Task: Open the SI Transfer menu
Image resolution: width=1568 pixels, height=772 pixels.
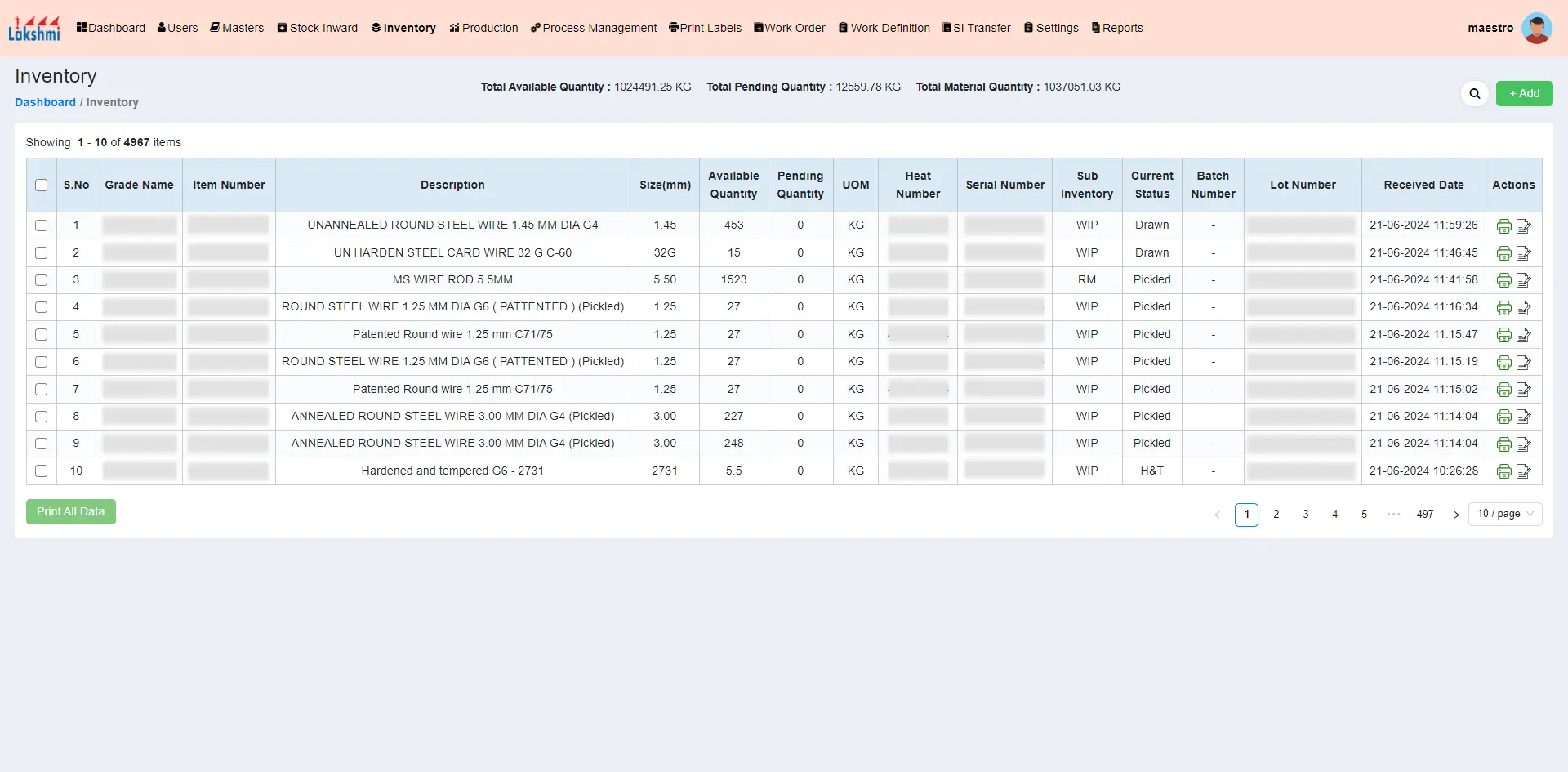Action: tap(977, 28)
